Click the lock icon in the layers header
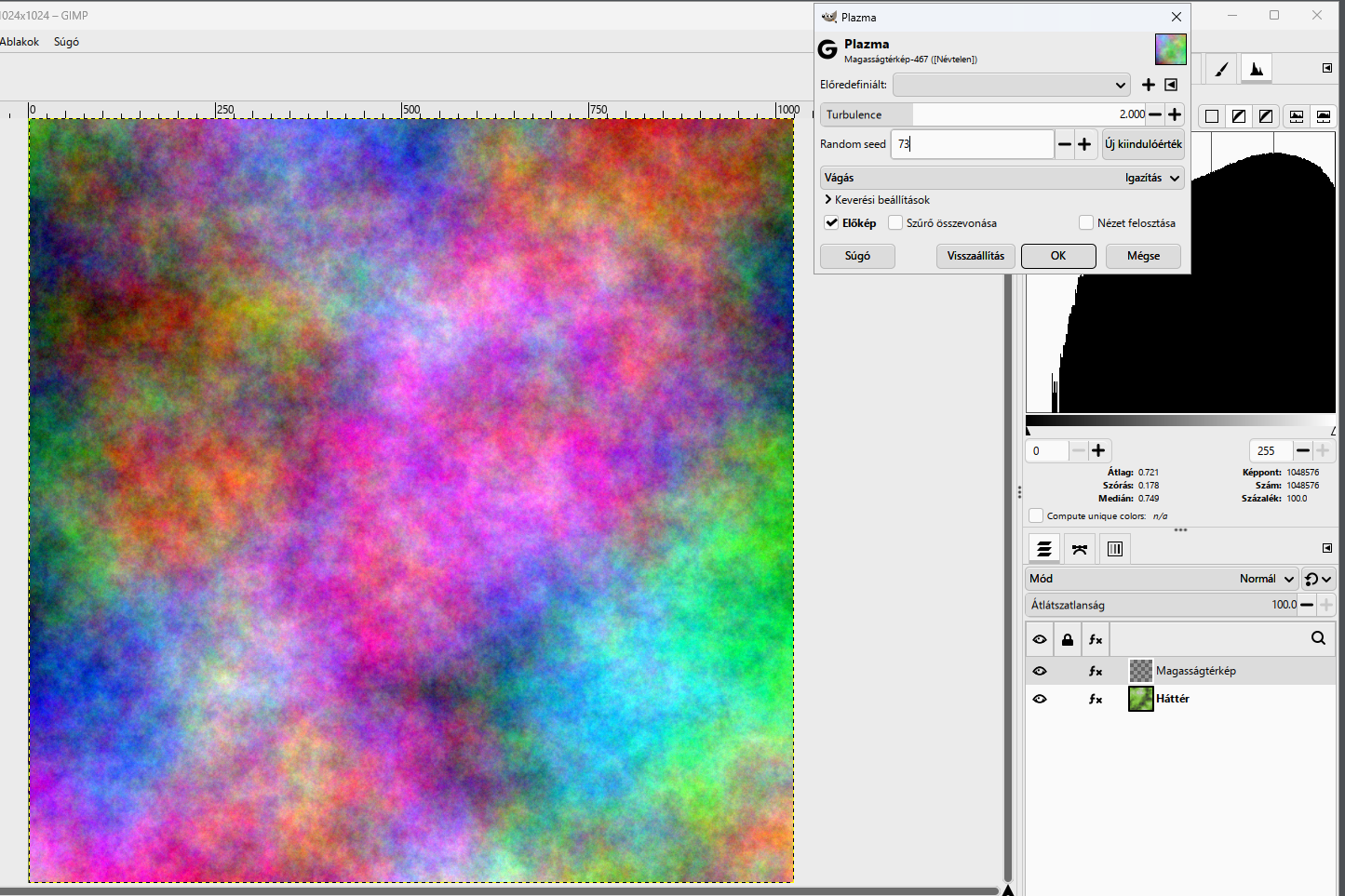The width and height of the screenshot is (1345, 896). point(1068,639)
